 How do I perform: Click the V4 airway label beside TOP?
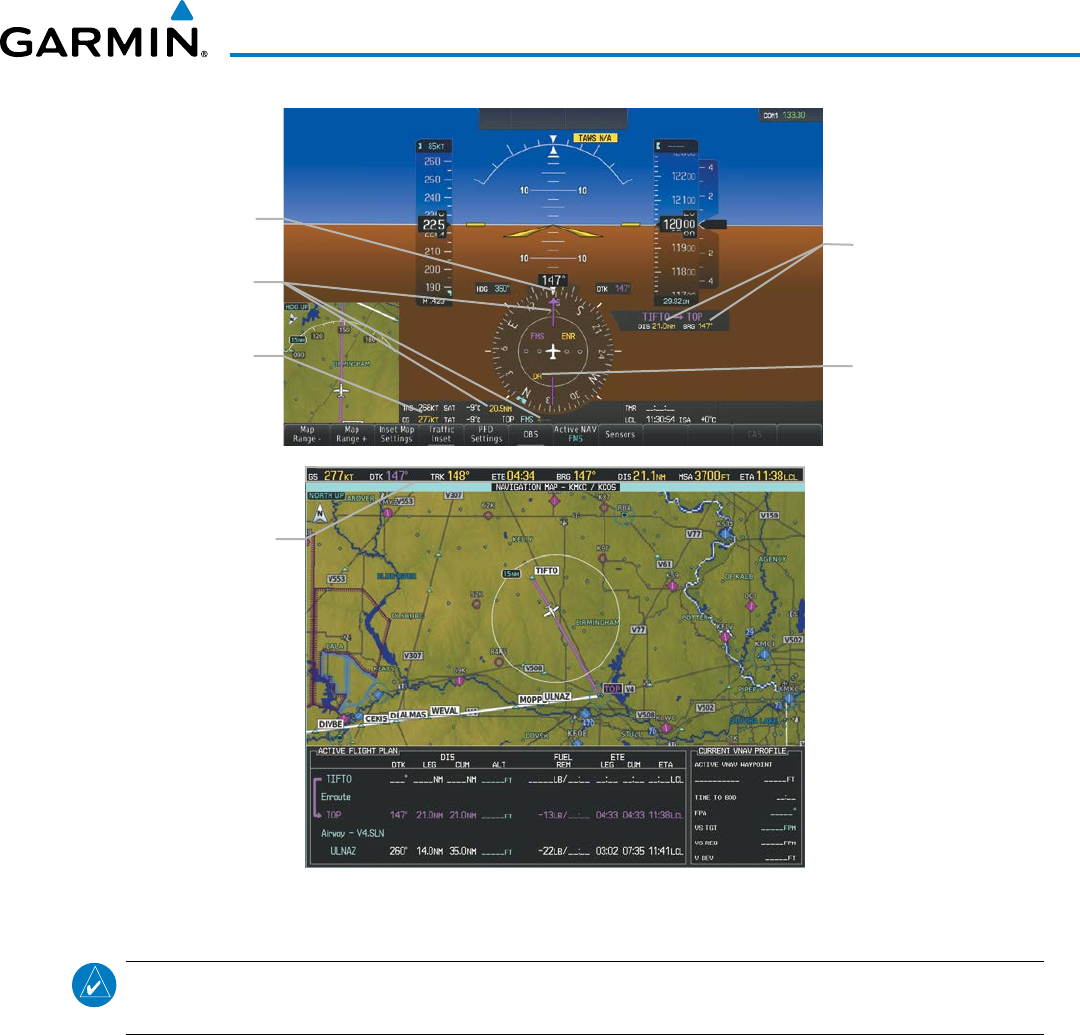point(629,688)
